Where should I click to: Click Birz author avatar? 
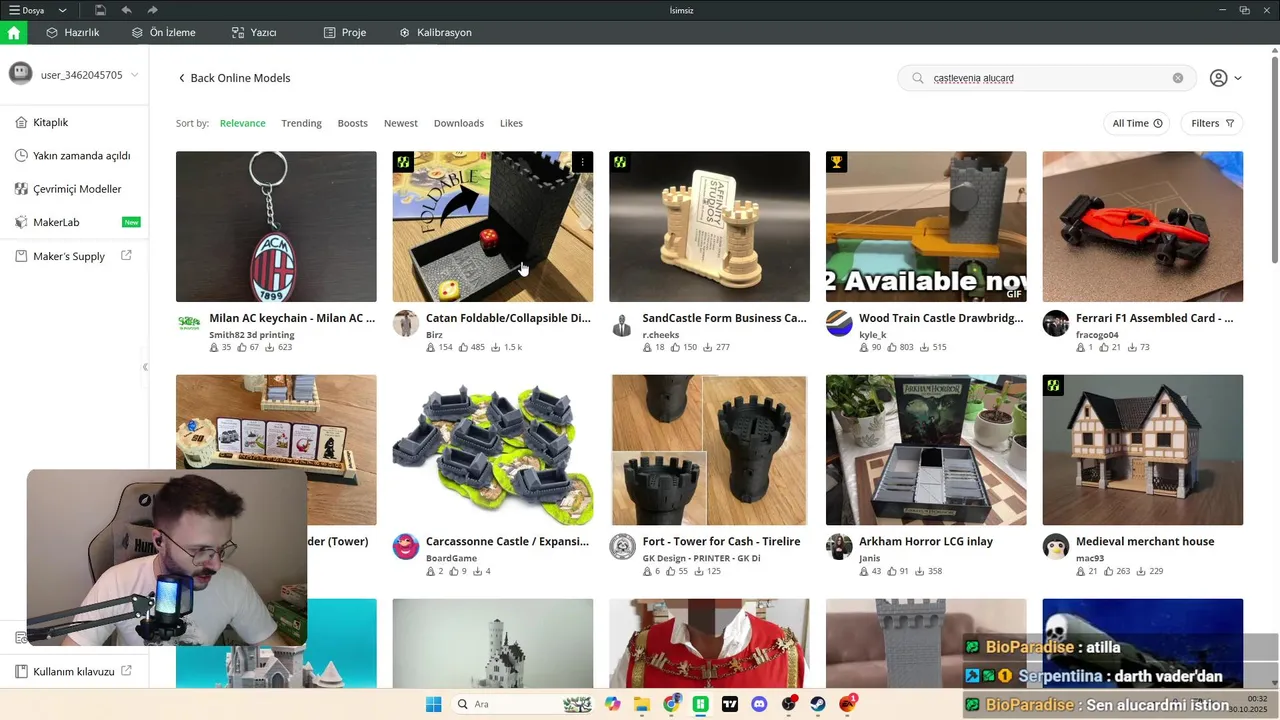406,323
